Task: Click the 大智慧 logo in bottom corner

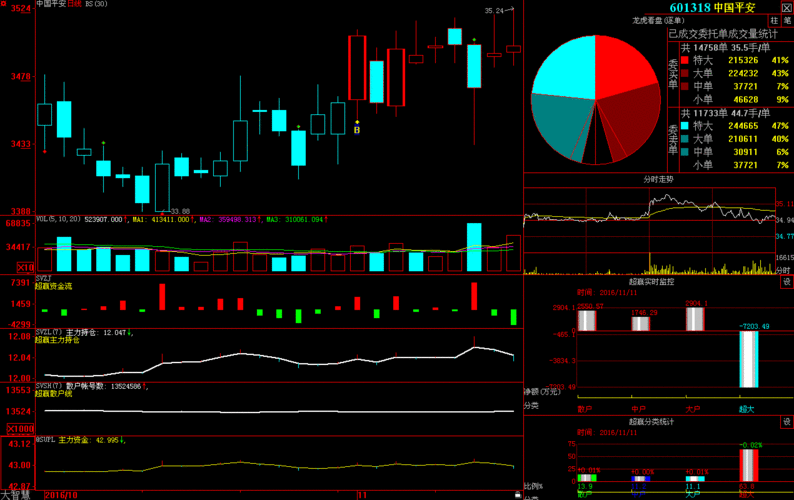Action: (15, 495)
